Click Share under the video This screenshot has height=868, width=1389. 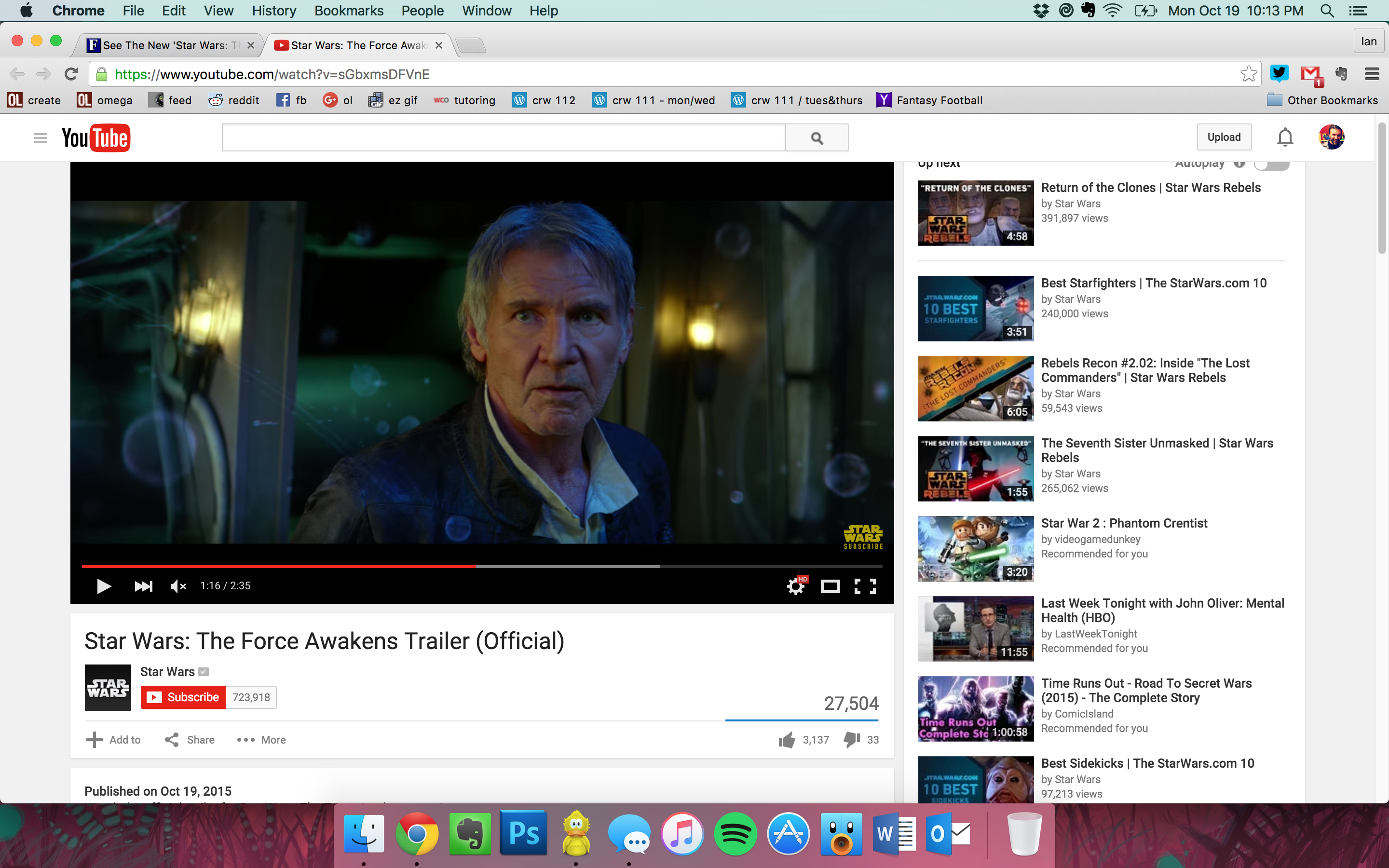tap(190, 739)
